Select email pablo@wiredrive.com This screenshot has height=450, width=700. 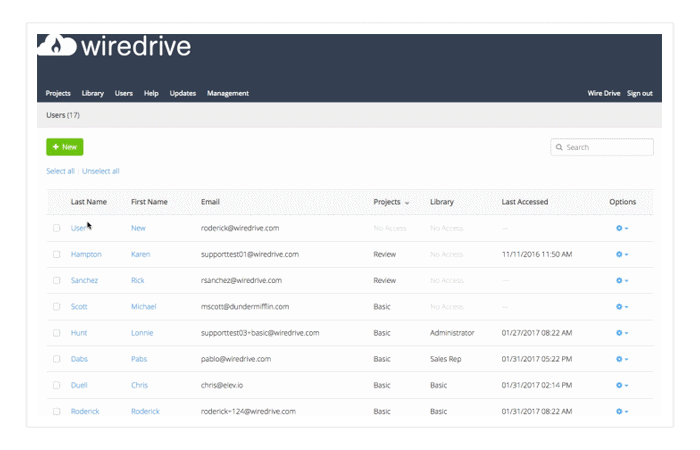click(236, 359)
